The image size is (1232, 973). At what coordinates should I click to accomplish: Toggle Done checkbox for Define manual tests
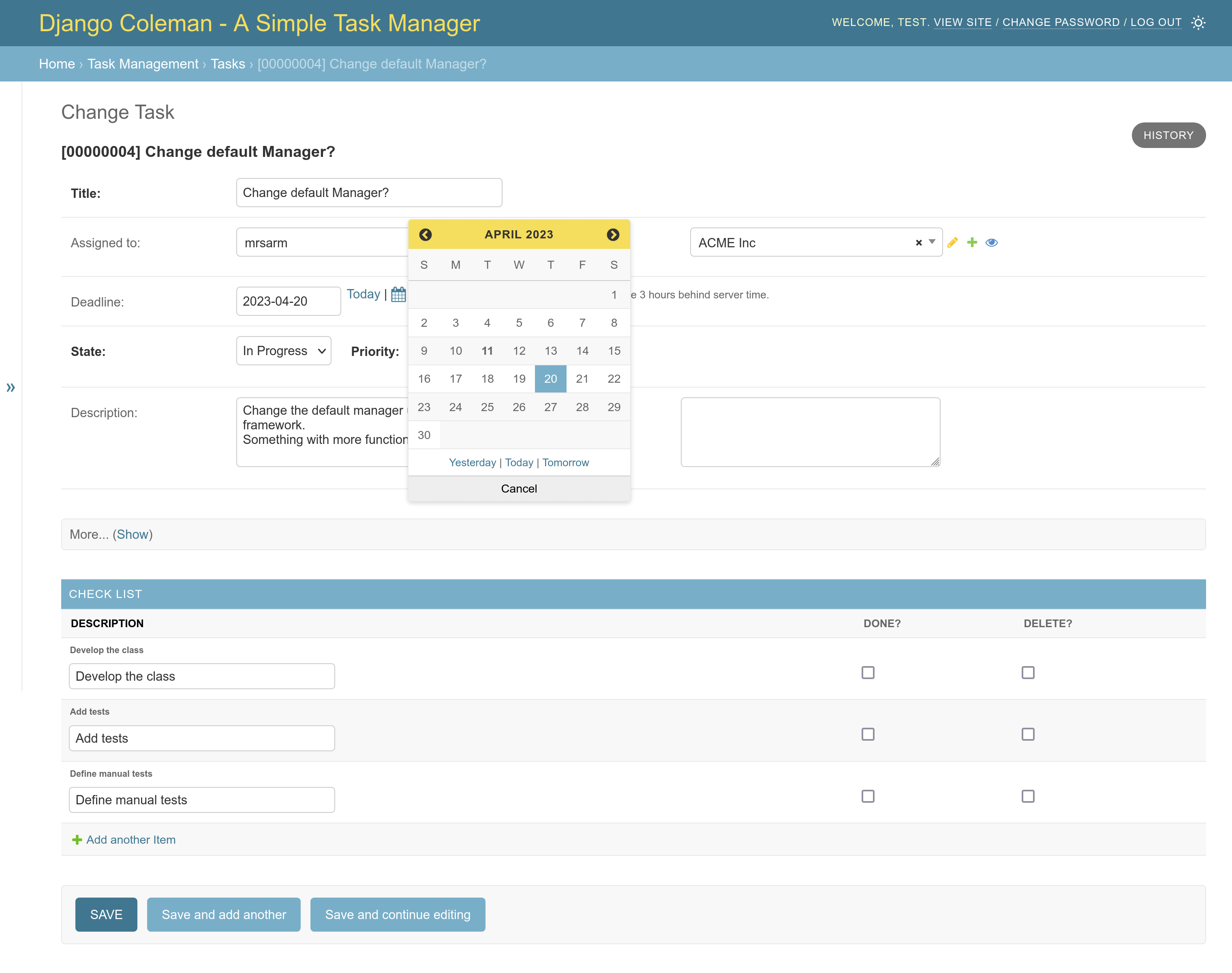point(868,796)
